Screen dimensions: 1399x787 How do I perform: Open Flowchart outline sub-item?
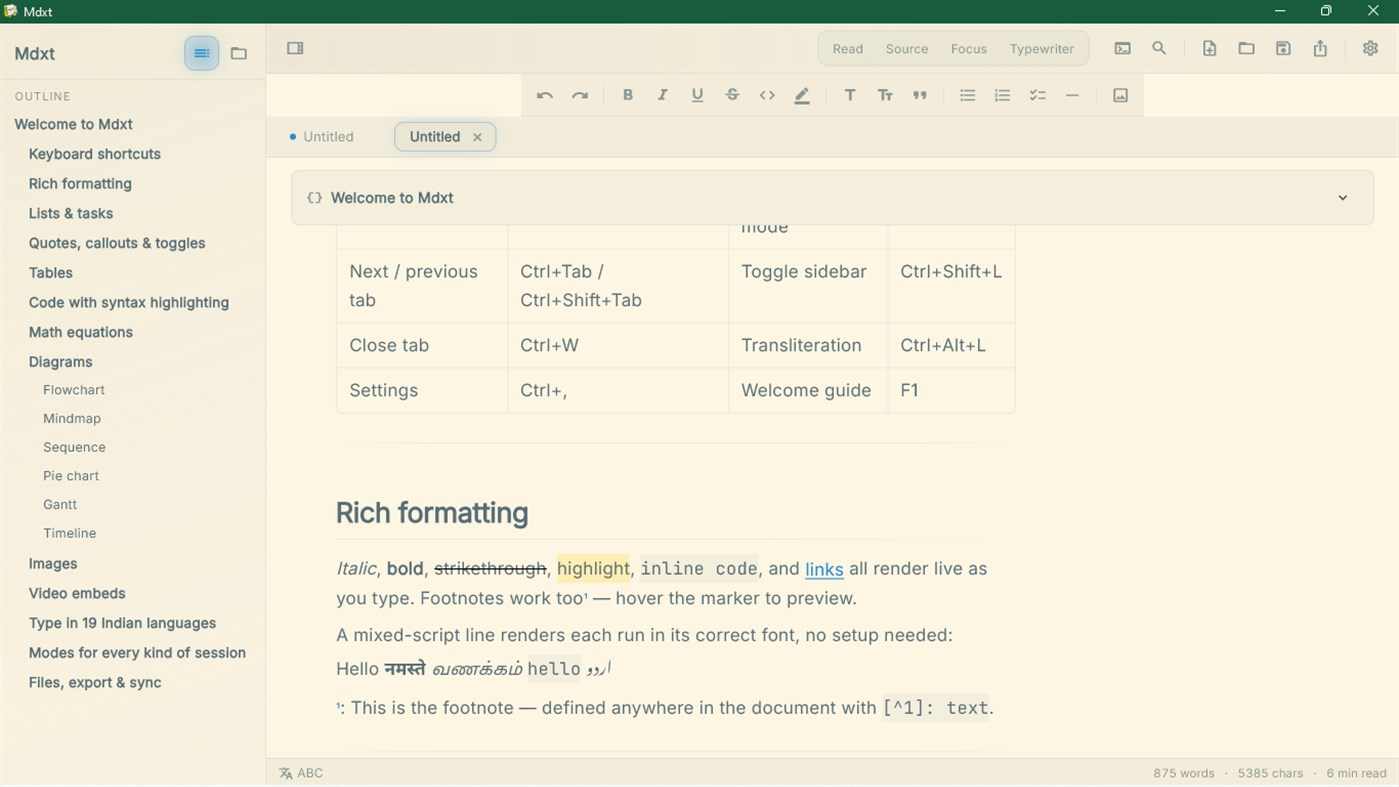pos(74,390)
